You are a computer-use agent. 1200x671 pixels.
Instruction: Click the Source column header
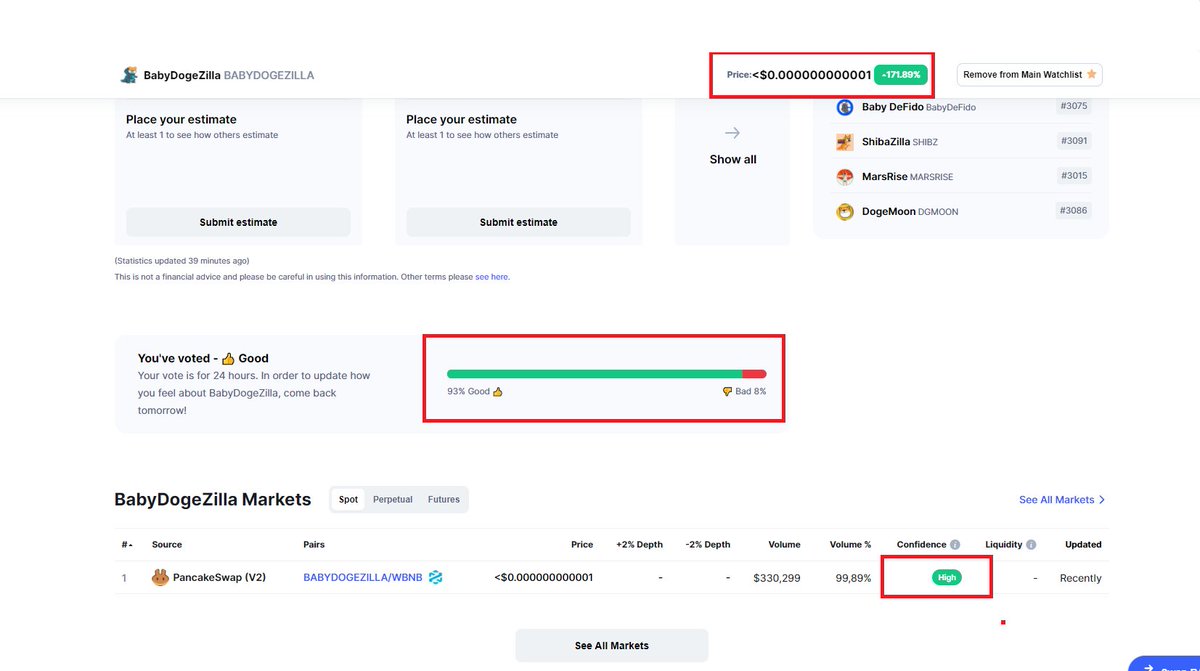click(x=167, y=545)
